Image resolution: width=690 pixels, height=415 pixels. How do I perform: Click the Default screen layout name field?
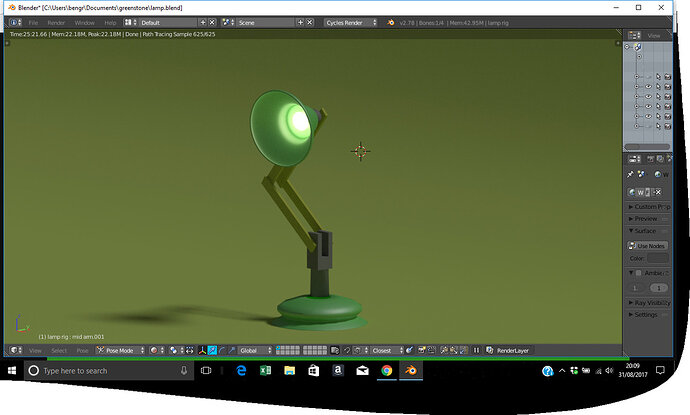(168, 22)
